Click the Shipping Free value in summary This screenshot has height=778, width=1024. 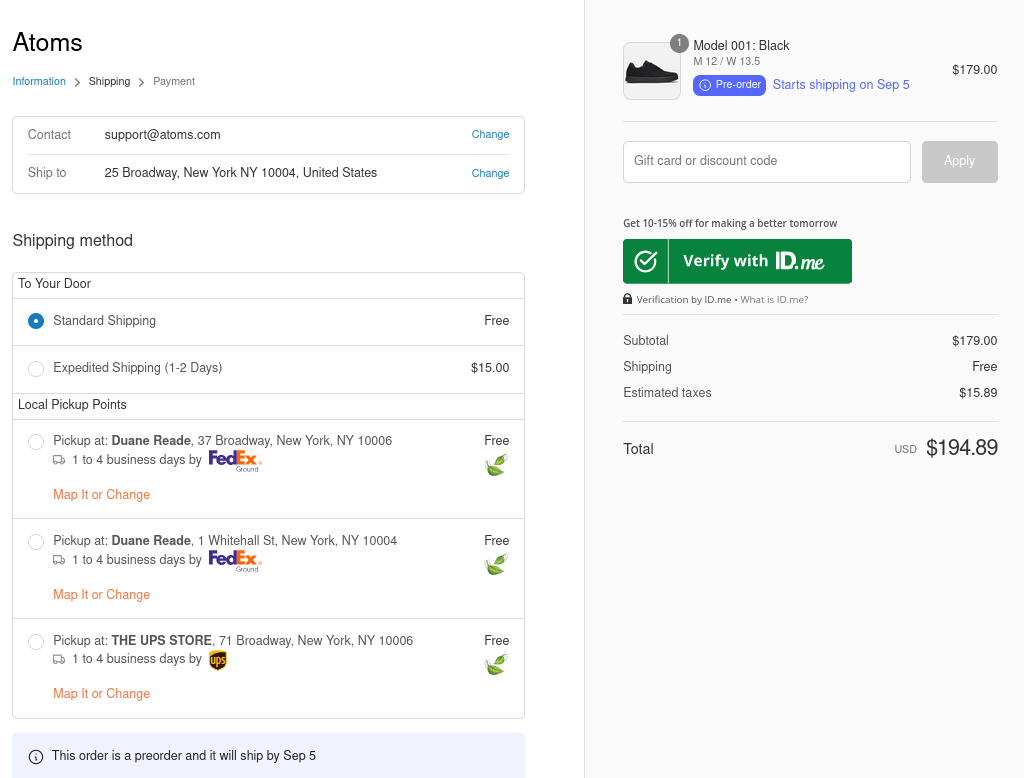coord(984,366)
